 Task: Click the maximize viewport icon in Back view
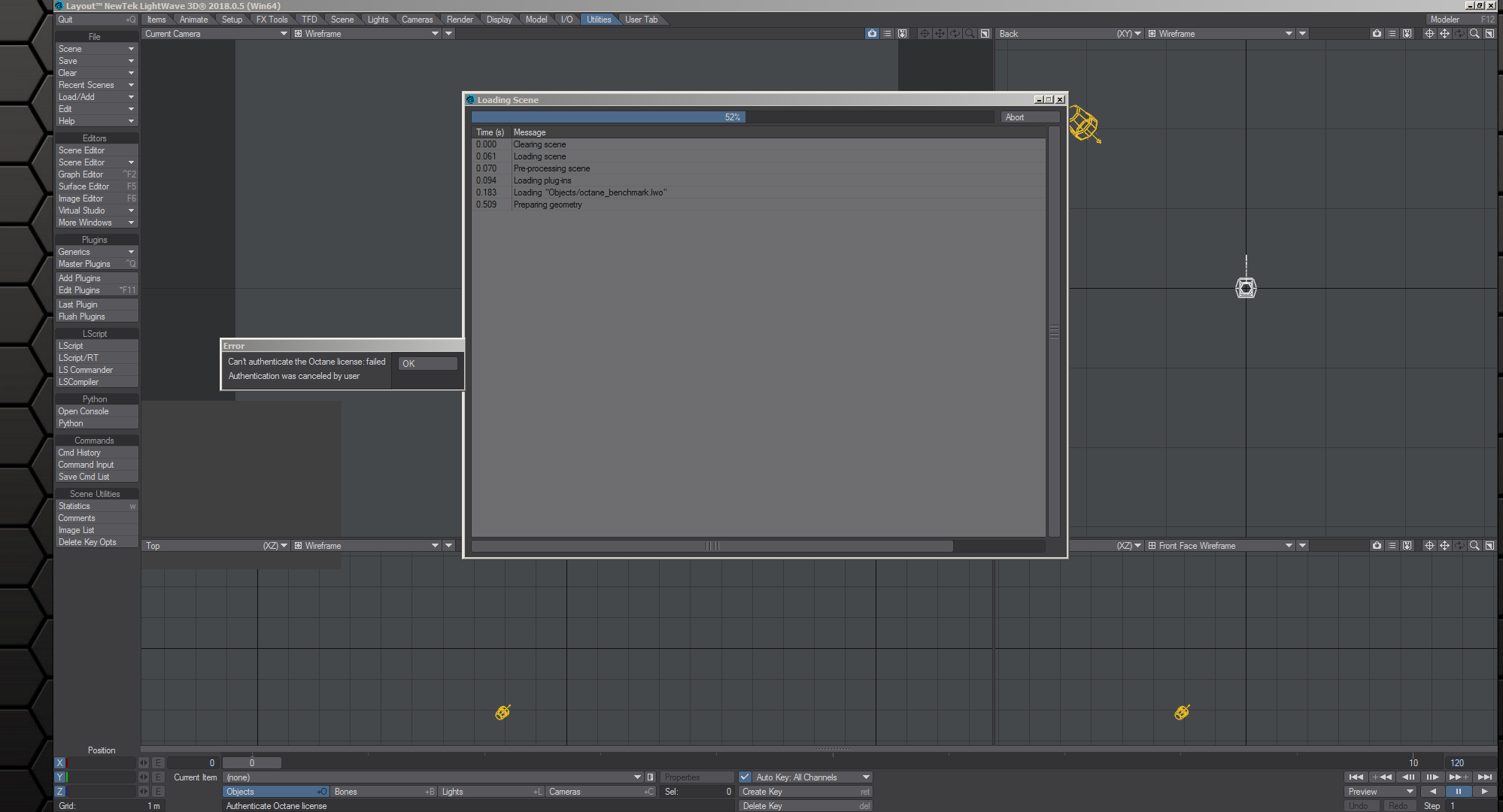coord(1489,34)
